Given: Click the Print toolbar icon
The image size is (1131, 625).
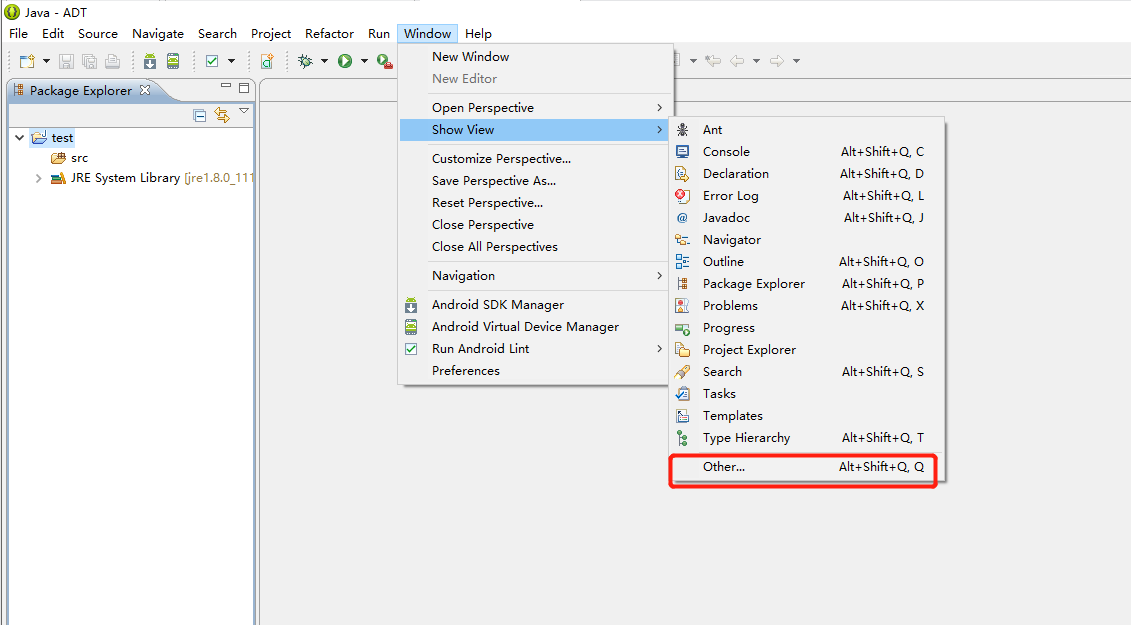Looking at the screenshot, I should point(113,61).
